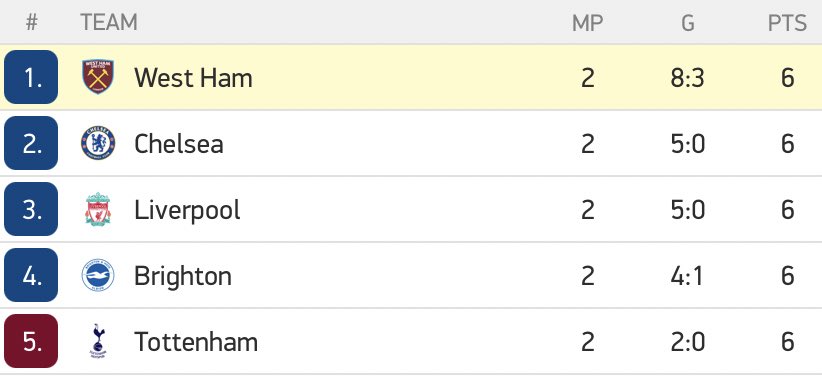Select the blue rank 4 badge
This screenshot has height=380, width=822.
[x=31, y=275]
